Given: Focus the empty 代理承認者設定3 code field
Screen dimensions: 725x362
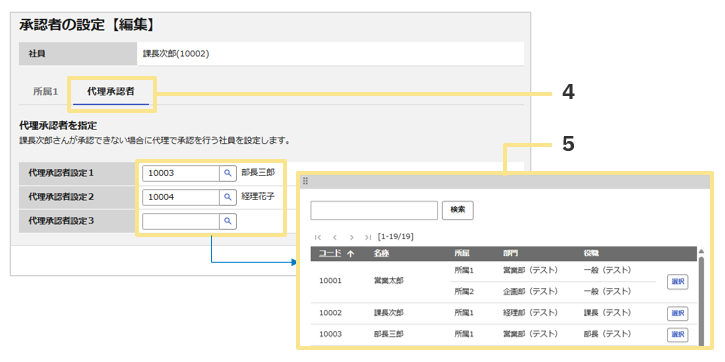Looking at the screenshot, I should (181, 221).
